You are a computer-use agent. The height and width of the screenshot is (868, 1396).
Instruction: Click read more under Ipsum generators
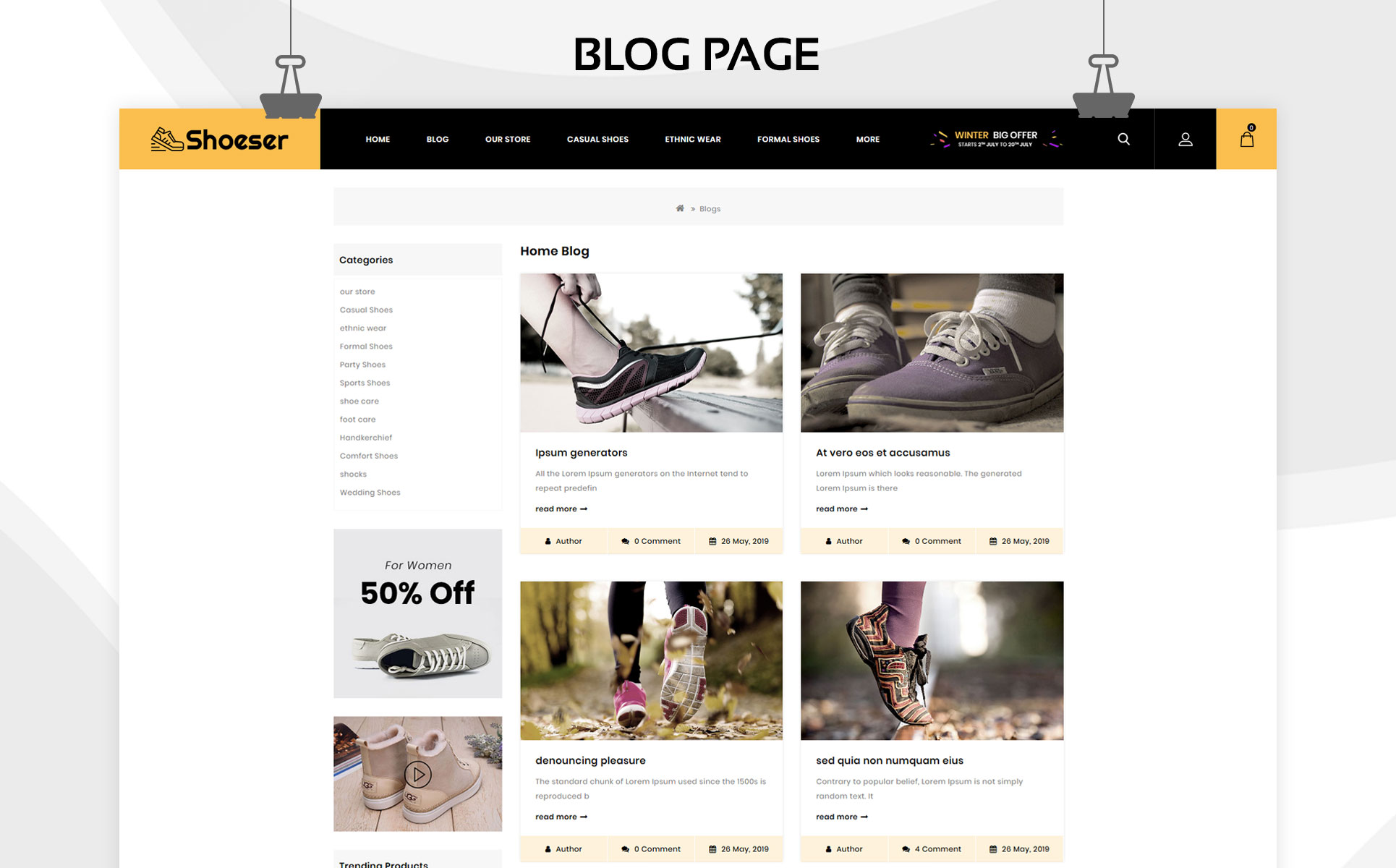[x=561, y=509]
